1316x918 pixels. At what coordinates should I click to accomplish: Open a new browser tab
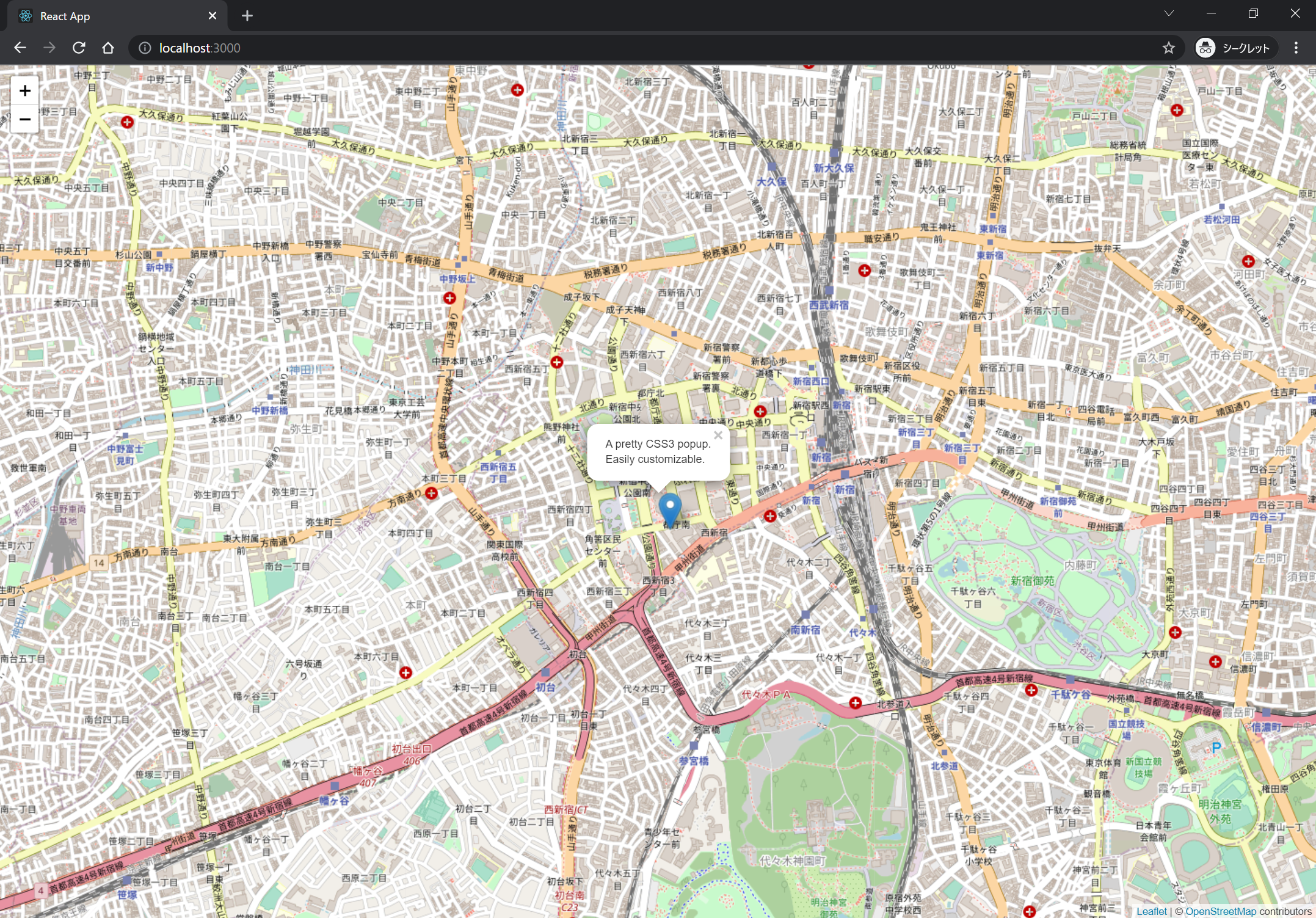click(247, 16)
